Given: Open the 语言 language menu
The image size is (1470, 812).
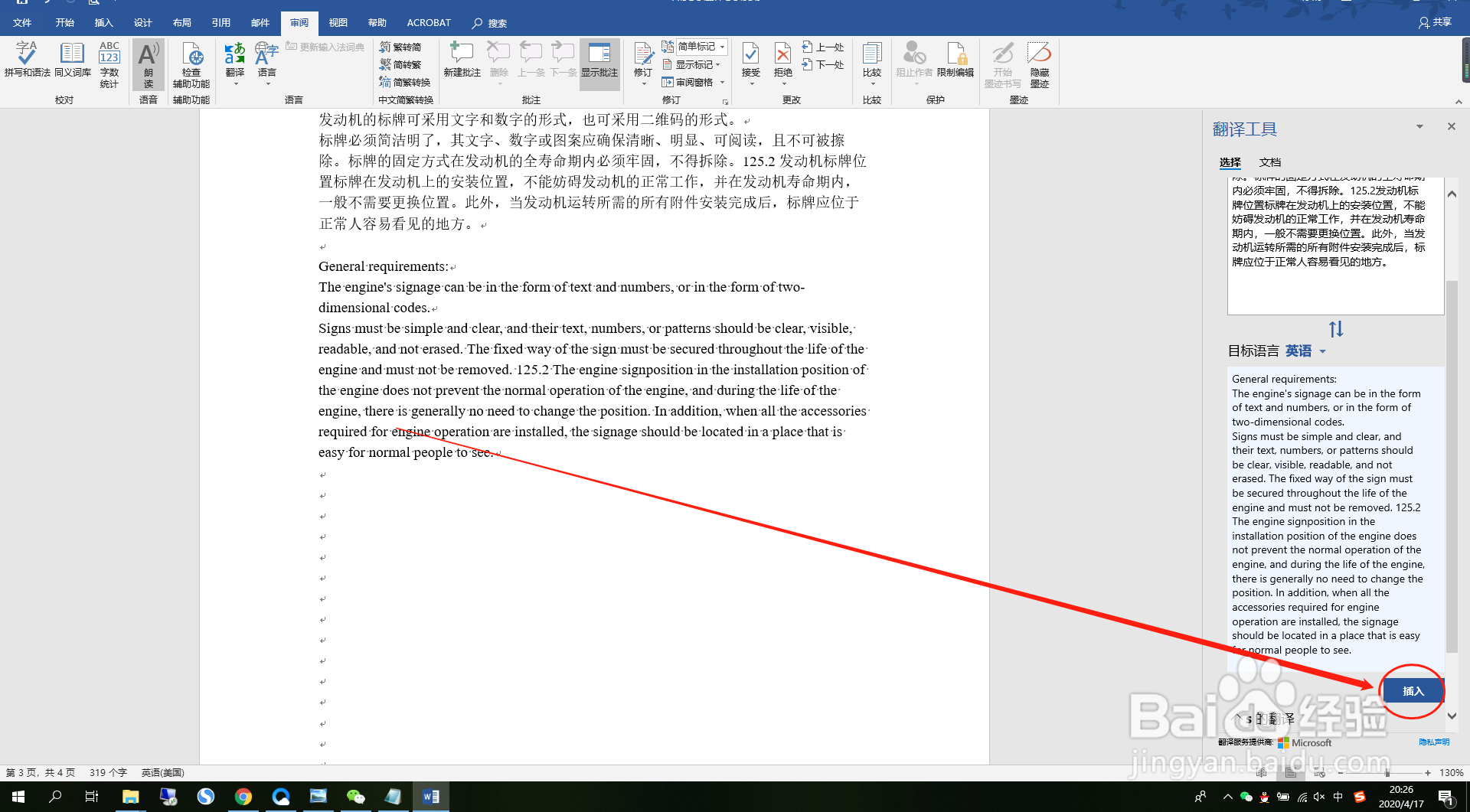Looking at the screenshot, I should tap(267, 64).
